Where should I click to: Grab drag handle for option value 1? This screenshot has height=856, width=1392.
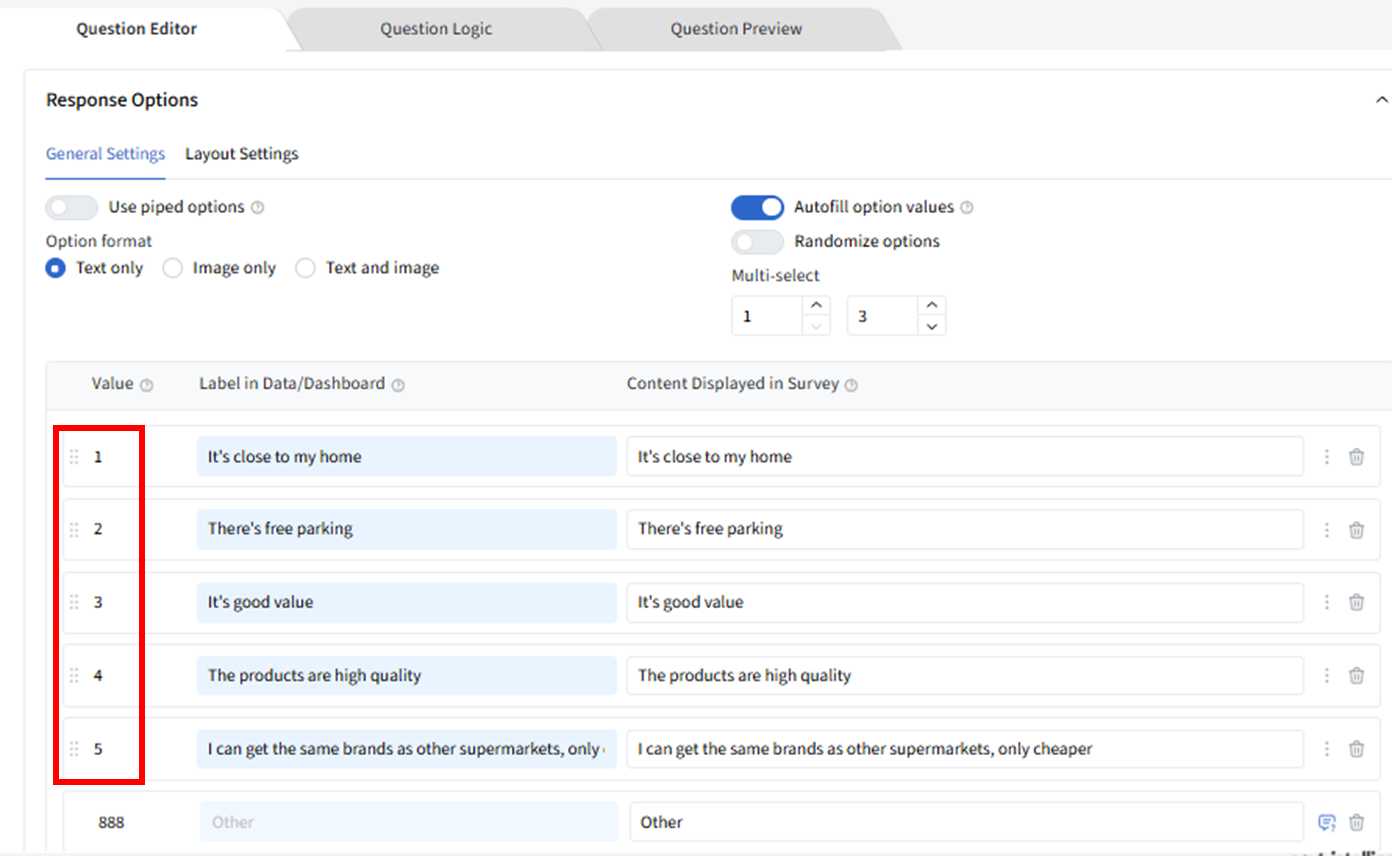point(74,457)
